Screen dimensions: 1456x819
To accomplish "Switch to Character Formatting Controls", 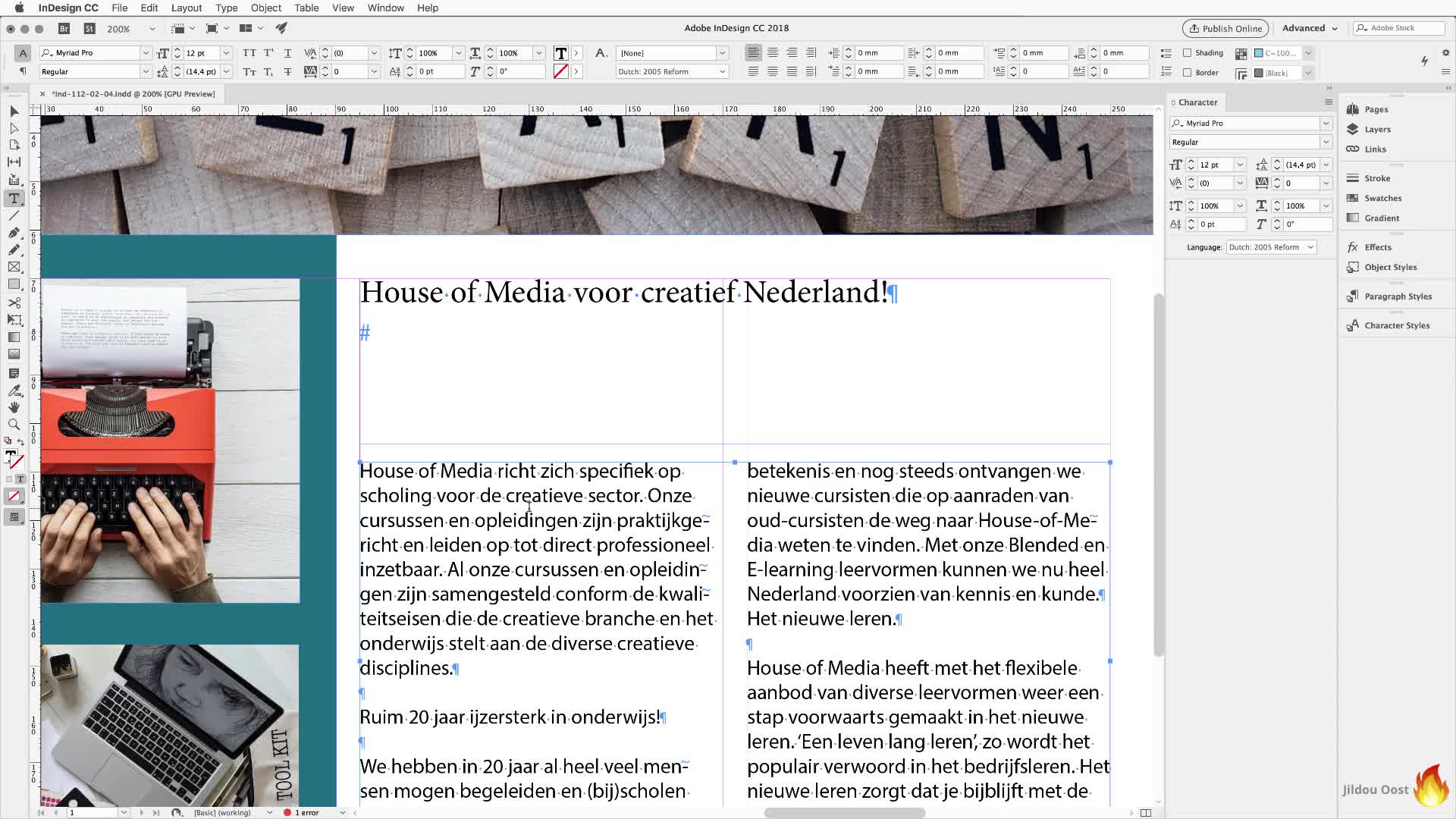I will click(x=23, y=53).
